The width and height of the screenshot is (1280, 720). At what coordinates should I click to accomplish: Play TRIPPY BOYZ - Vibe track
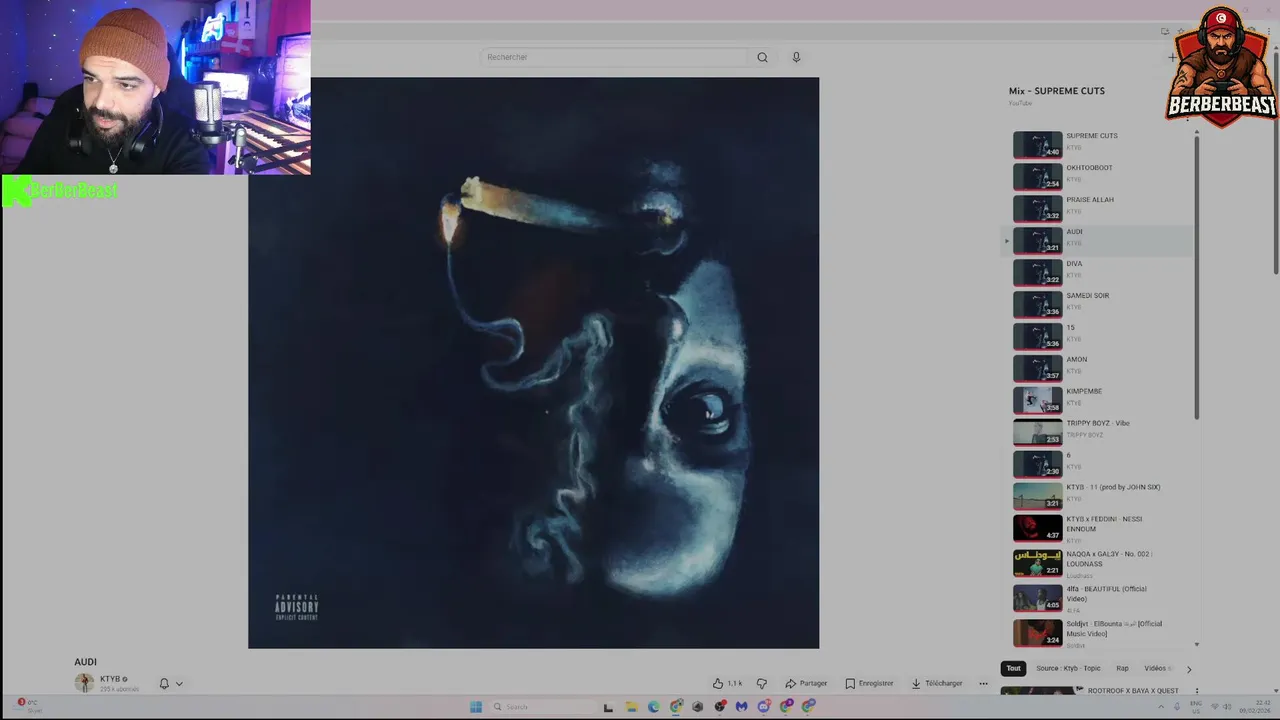click(x=1100, y=432)
